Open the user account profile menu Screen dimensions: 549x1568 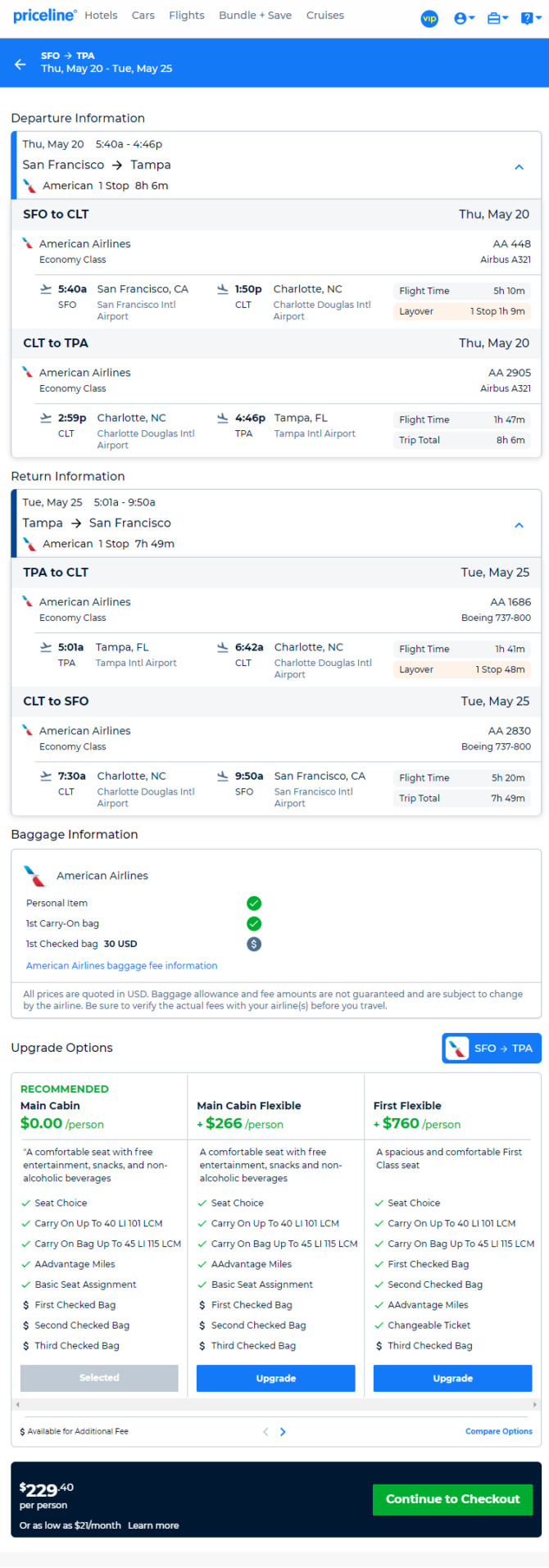(464, 18)
